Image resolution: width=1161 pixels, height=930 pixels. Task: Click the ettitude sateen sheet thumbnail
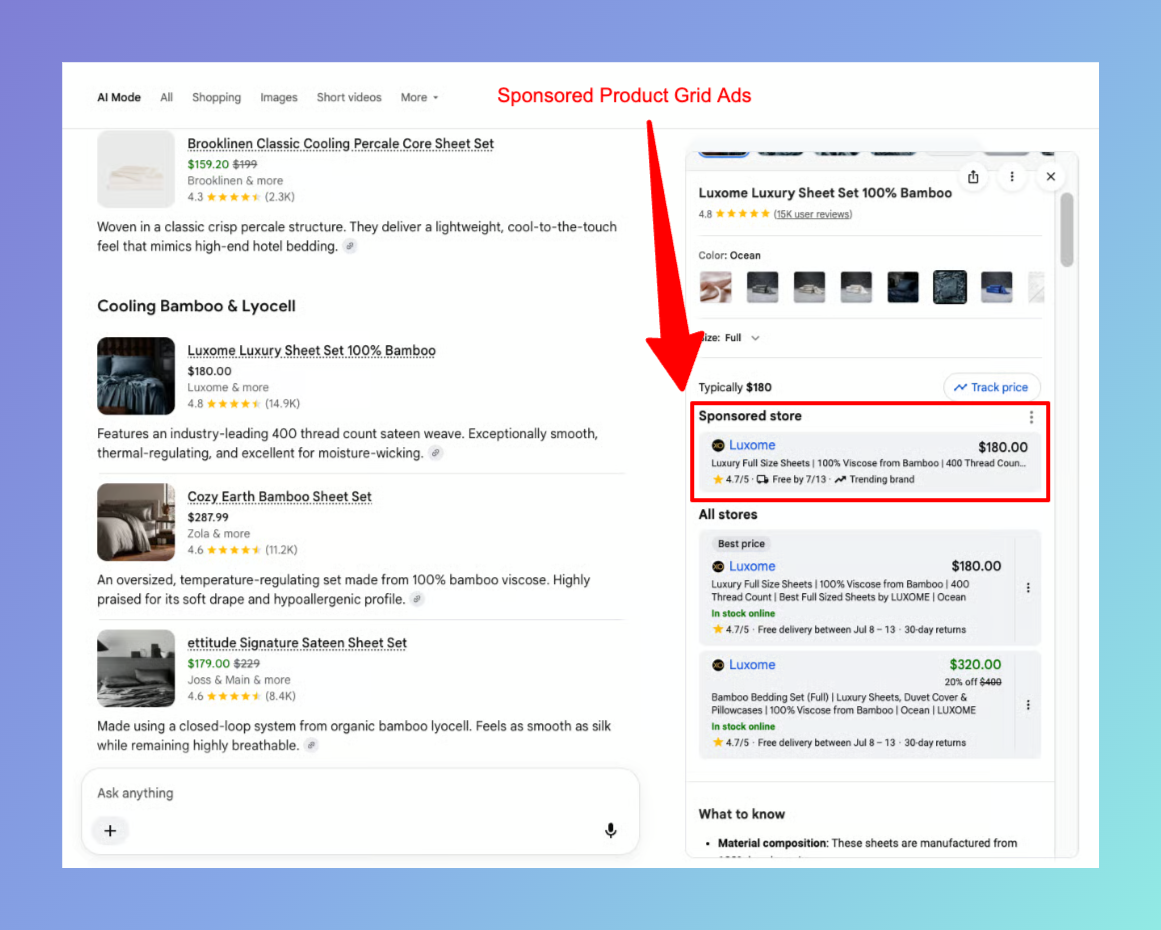[135, 668]
